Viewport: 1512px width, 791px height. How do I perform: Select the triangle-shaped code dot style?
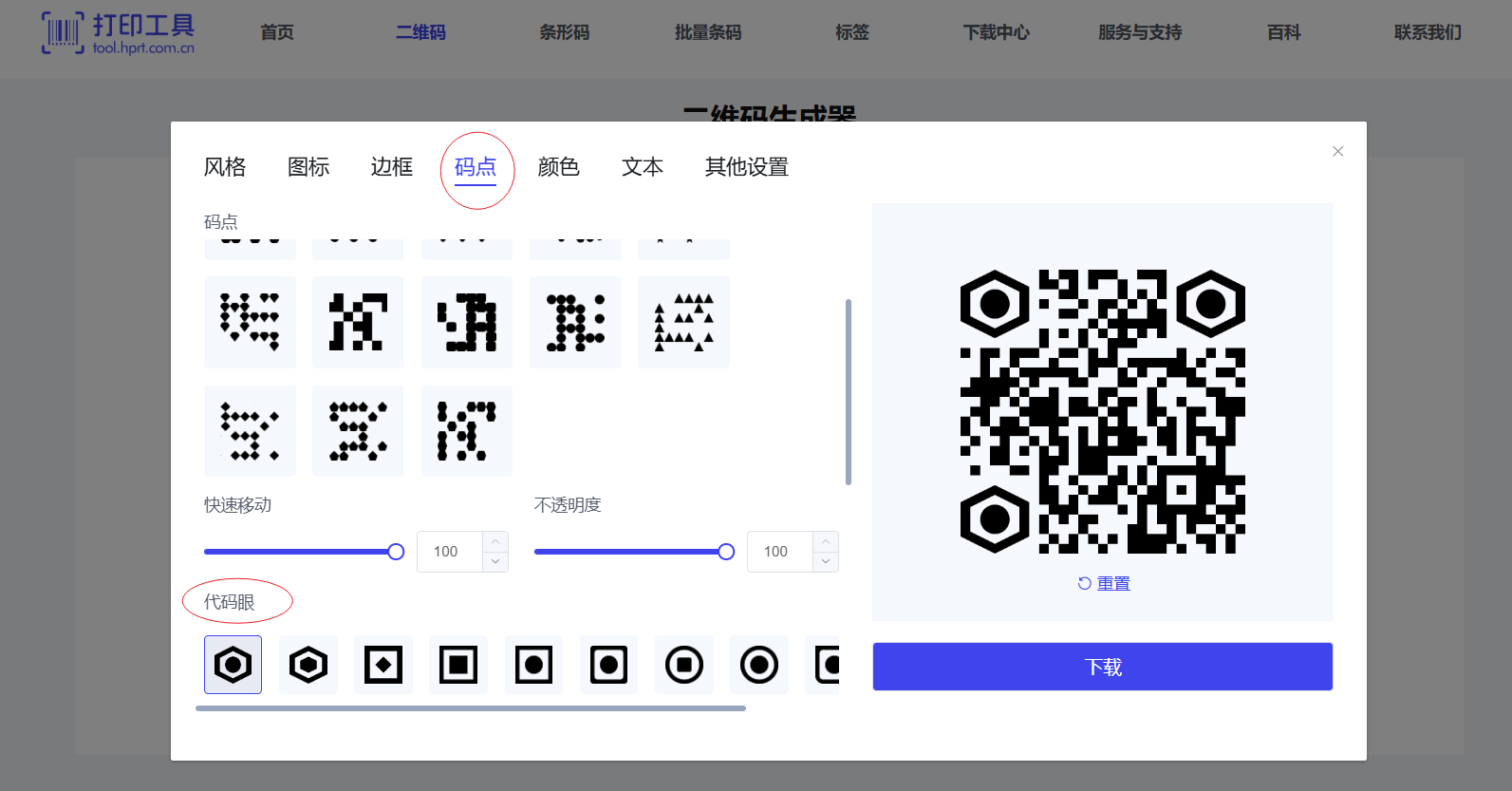click(683, 322)
